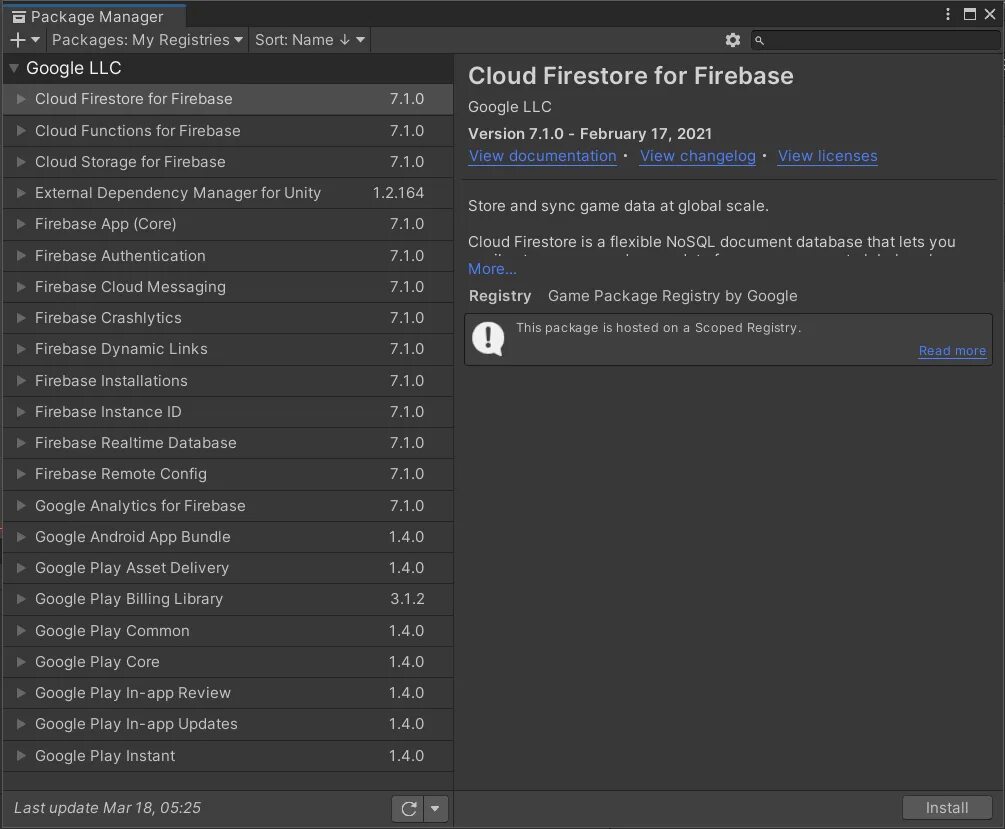Select Google Analytics for Firebase package
This screenshot has width=1005, height=829.
click(228, 506)
